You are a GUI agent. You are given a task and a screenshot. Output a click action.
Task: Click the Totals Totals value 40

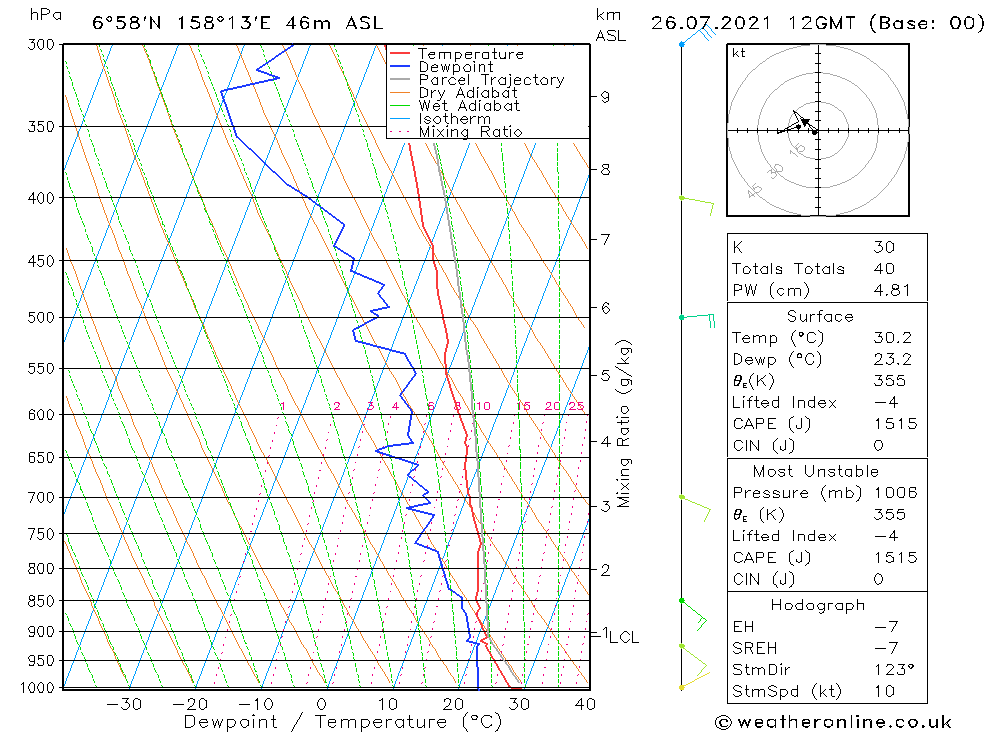(884, 269)
